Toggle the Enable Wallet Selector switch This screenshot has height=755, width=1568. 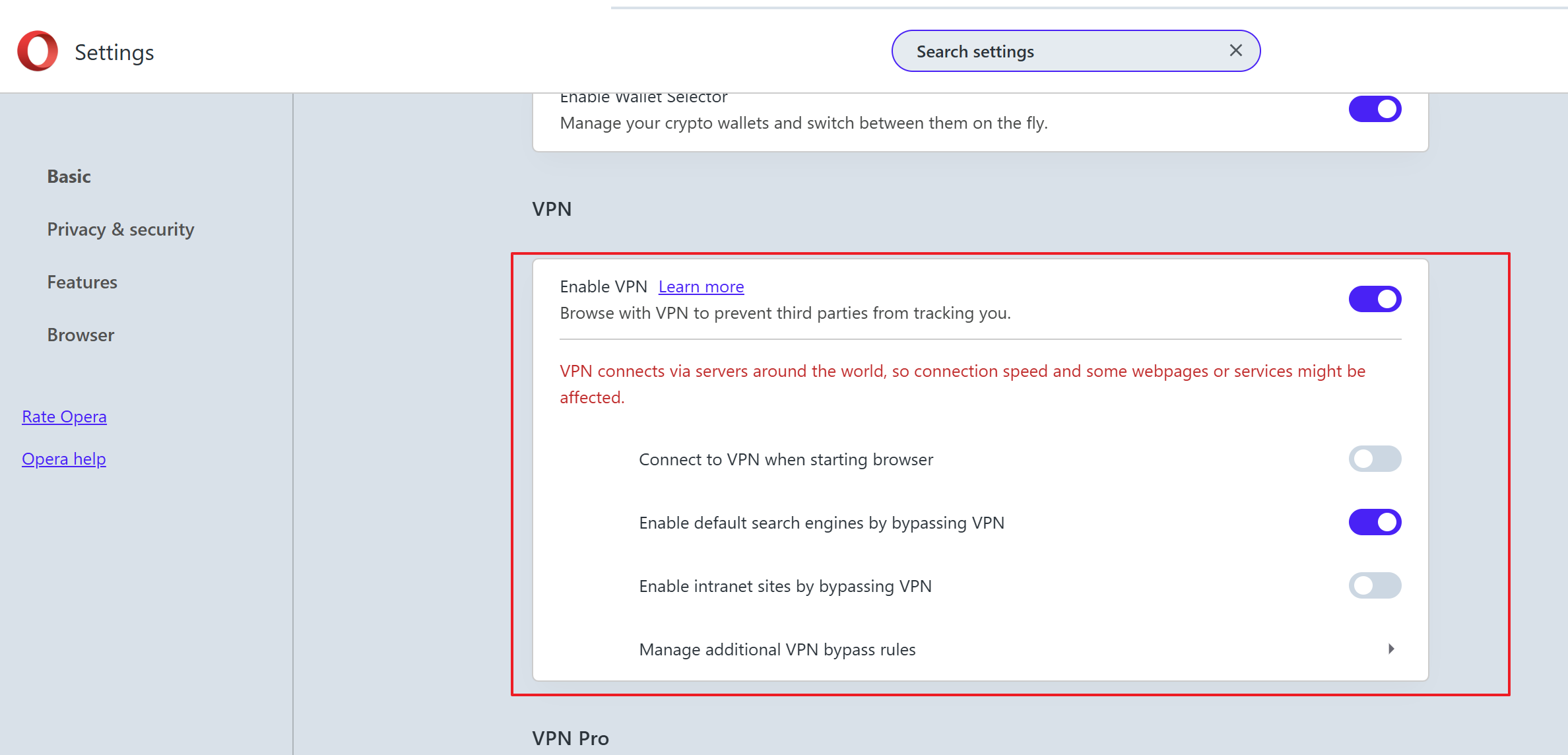point(1374,109)
